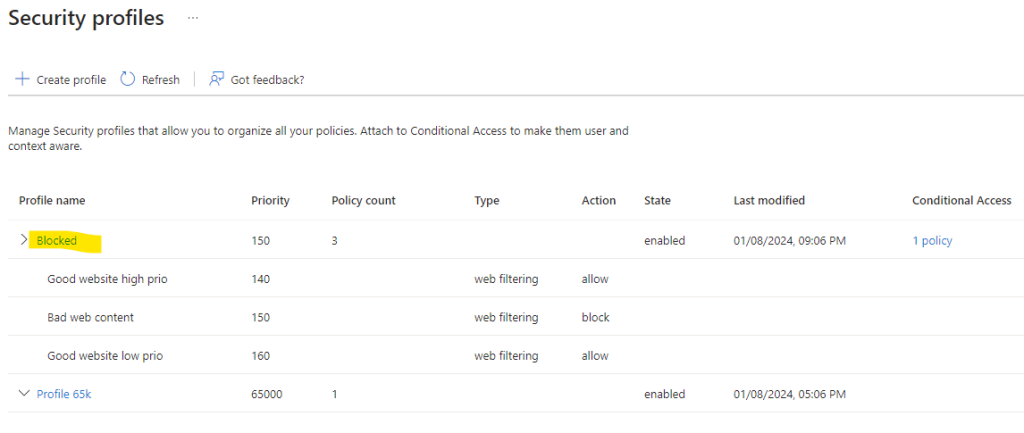Click the circular Refresh icon
The height and width of the screenshot is (433, 1024).
click(x=127, y=80)
